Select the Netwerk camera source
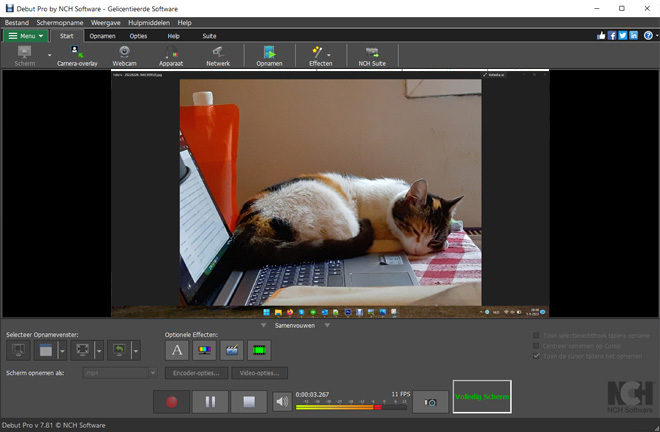Viewport: 660px width, 432px height. pos(218,56)
